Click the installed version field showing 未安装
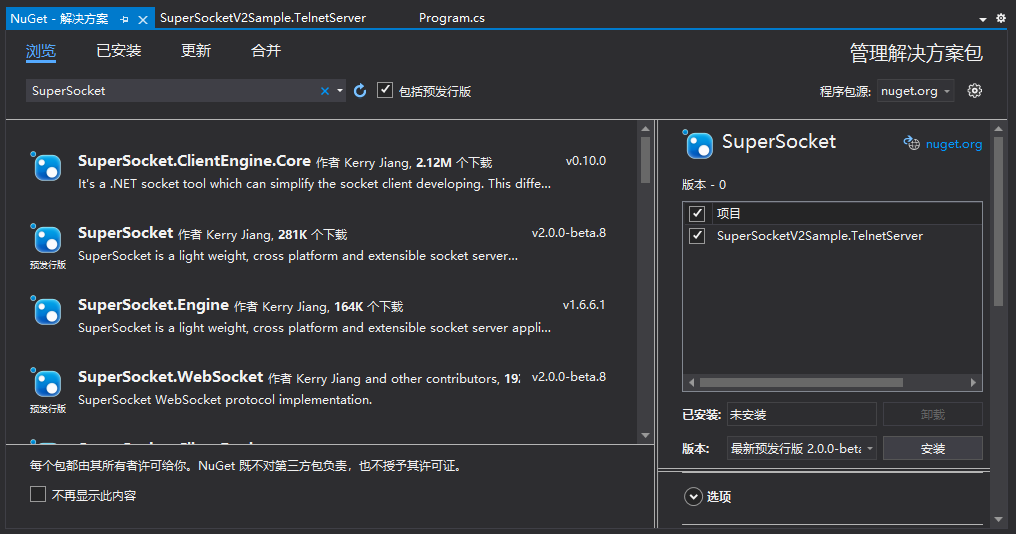1016x534 pixels. [x=802, y=414]
